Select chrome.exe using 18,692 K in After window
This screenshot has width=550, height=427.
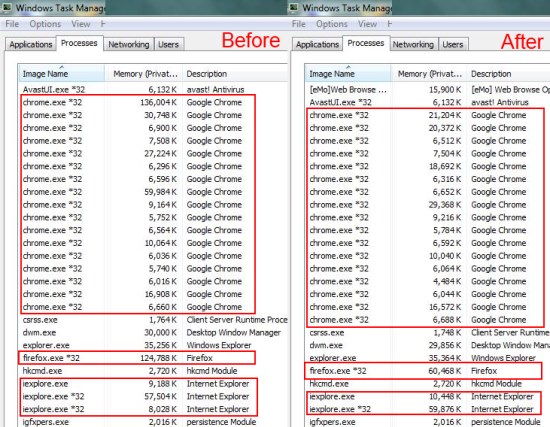tap(427, 166)
